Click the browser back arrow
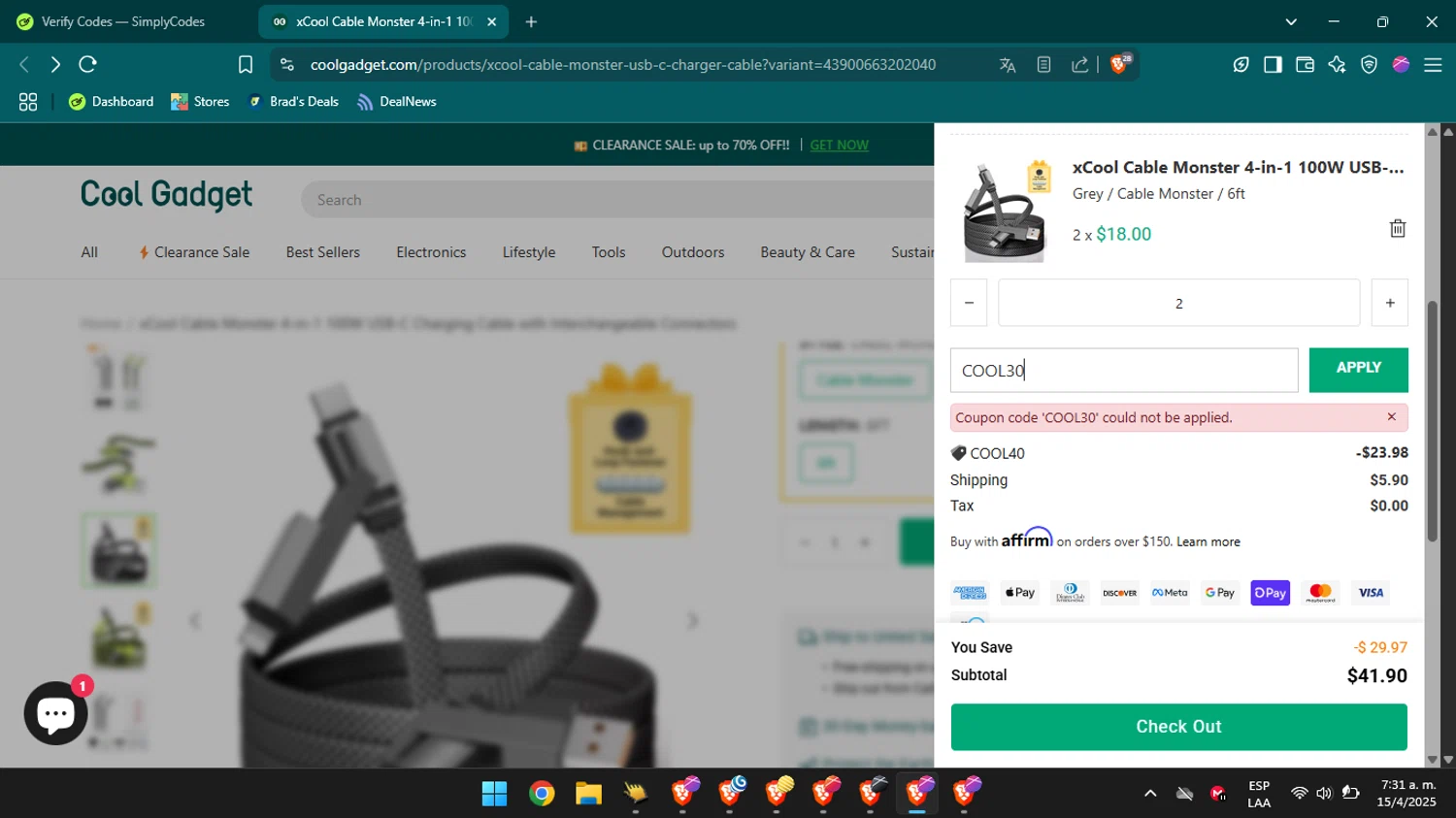 coord(24,65)
